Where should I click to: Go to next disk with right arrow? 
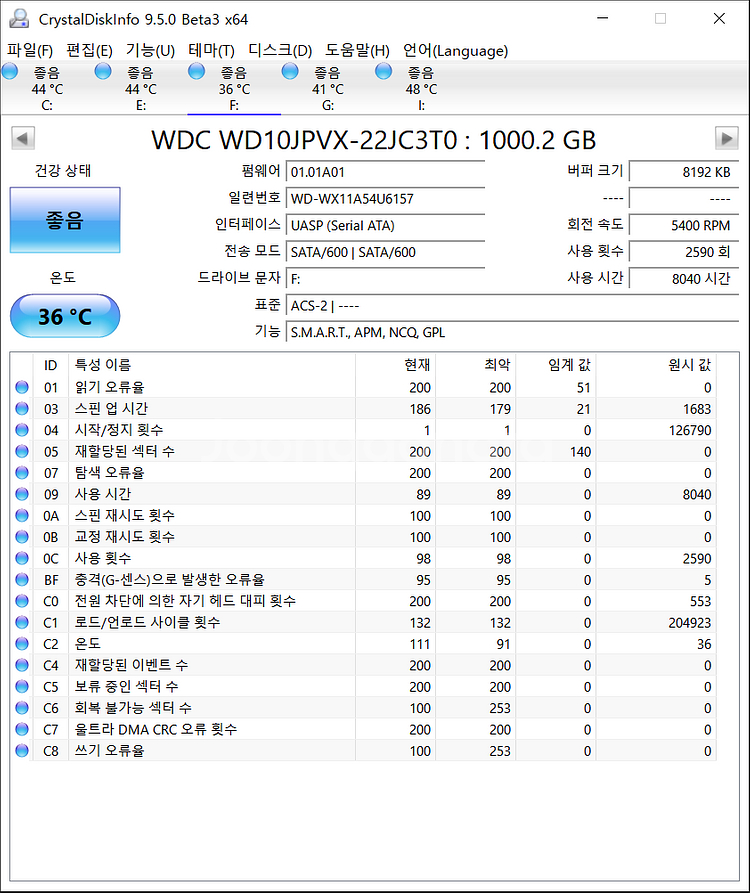pos(727,138)
